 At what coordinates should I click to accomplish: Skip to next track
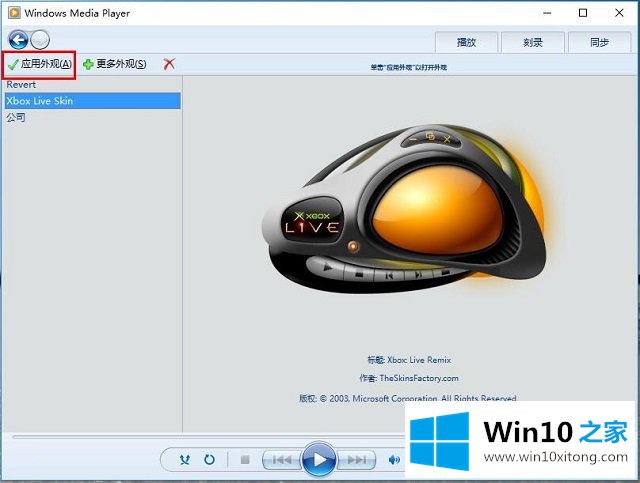(356, 460)
